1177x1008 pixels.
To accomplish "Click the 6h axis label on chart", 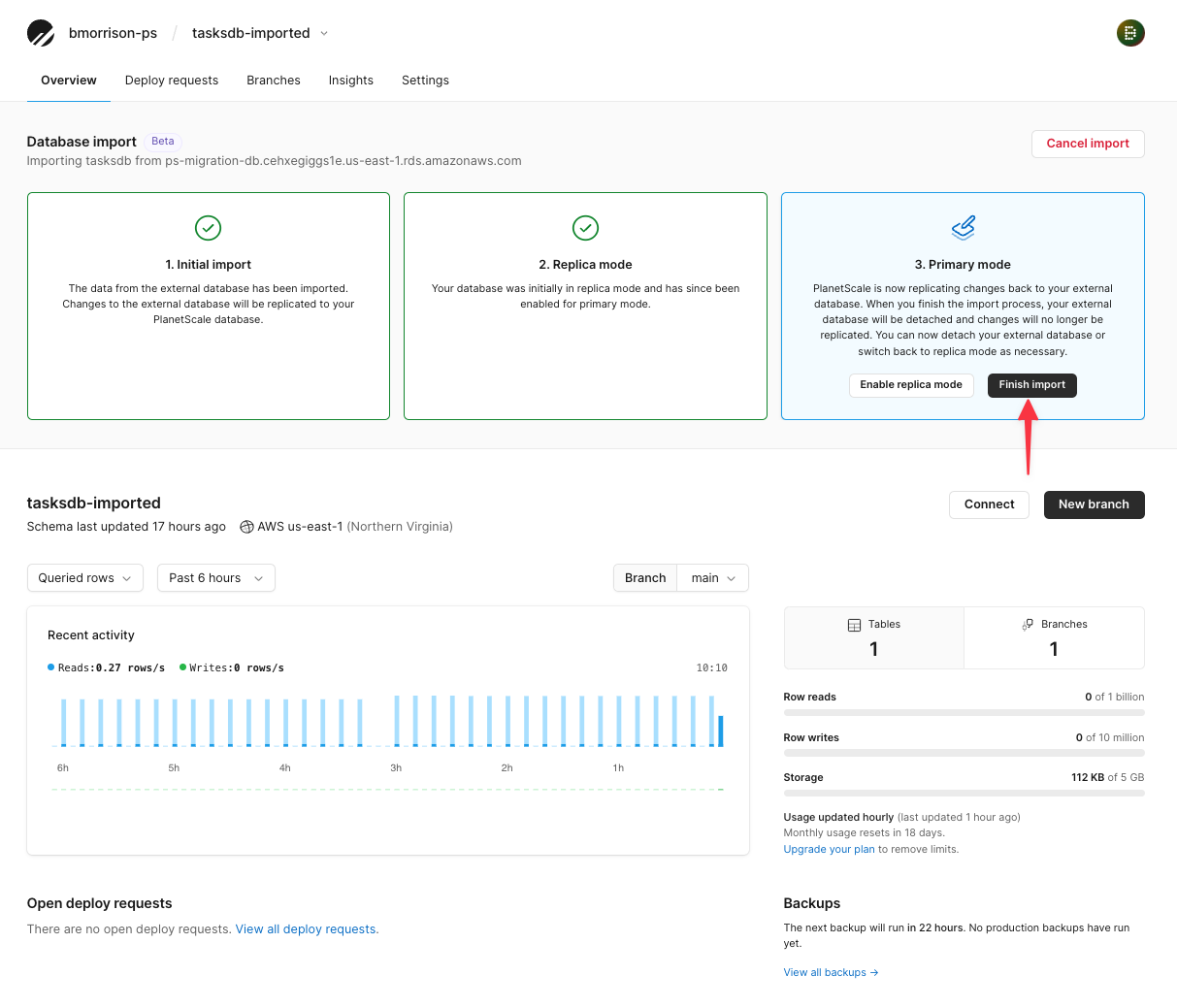I will [63, 768].
